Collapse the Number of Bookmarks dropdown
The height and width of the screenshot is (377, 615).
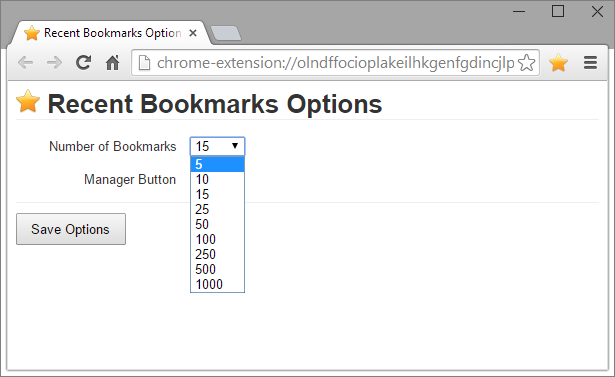pyautogui.click(x=217, y=146)
